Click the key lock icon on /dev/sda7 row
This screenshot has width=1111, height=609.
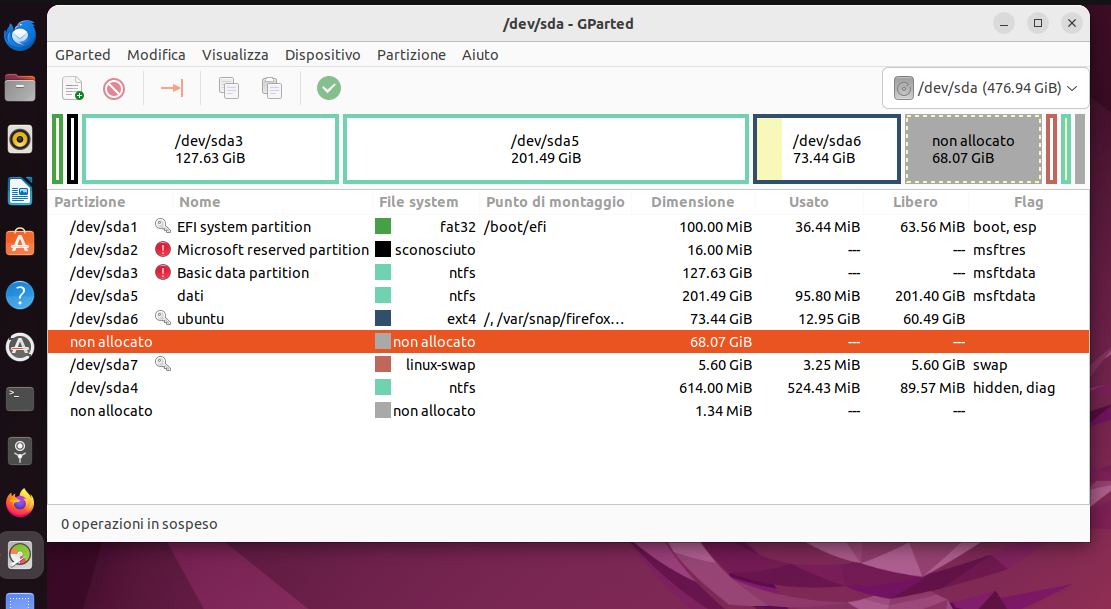click(163, 364)
